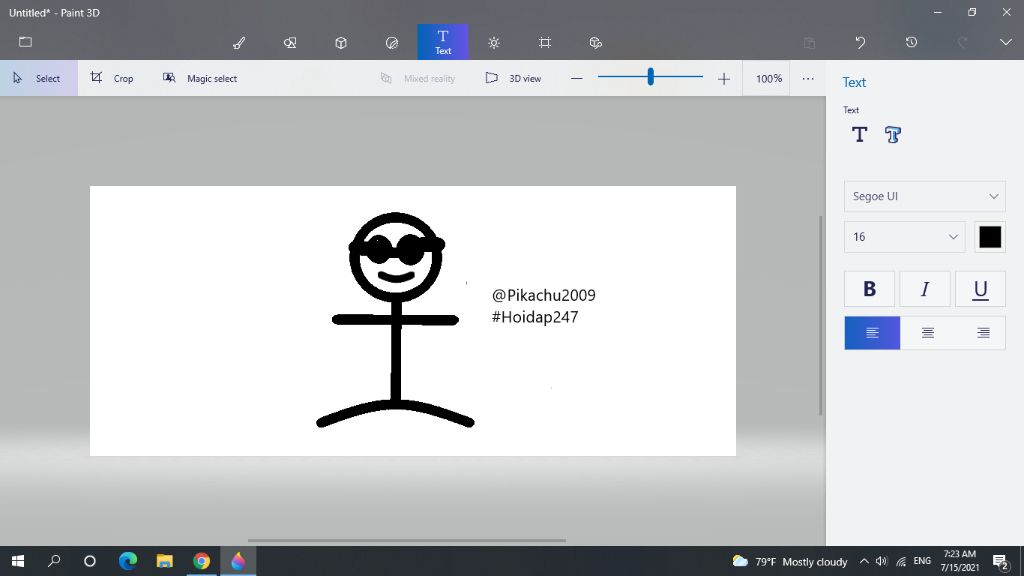
Task: Open the Canvas settings
Action: tap(544, 42)
